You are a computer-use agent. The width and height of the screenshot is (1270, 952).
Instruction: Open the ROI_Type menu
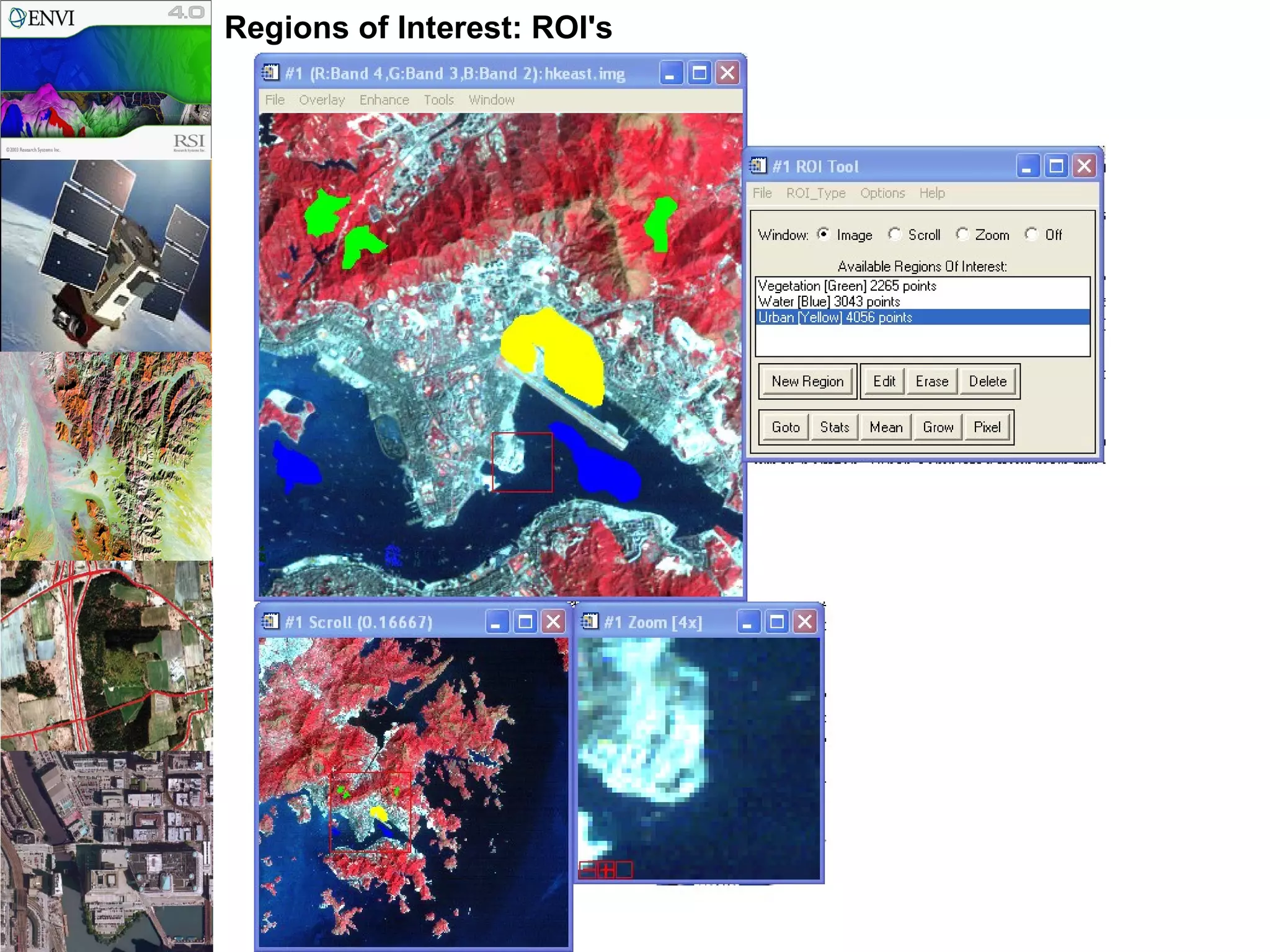[x=815, y=193]
